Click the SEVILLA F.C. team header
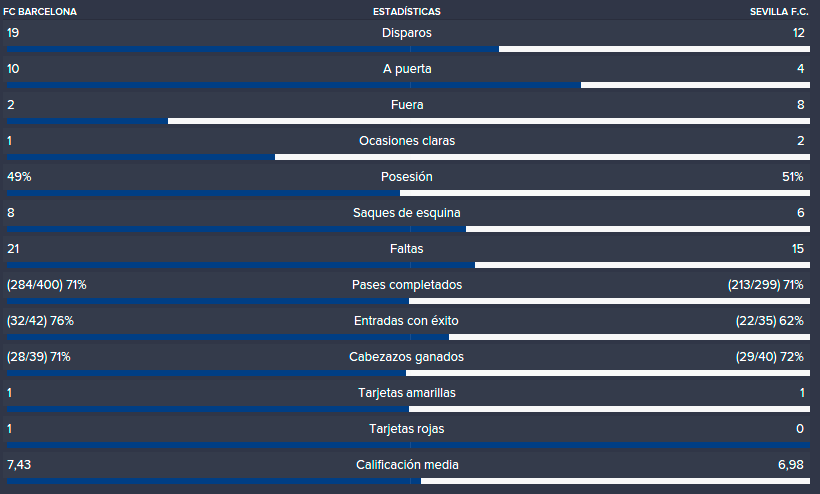Screen dimensions: 820x494 [x=779, y=12]
